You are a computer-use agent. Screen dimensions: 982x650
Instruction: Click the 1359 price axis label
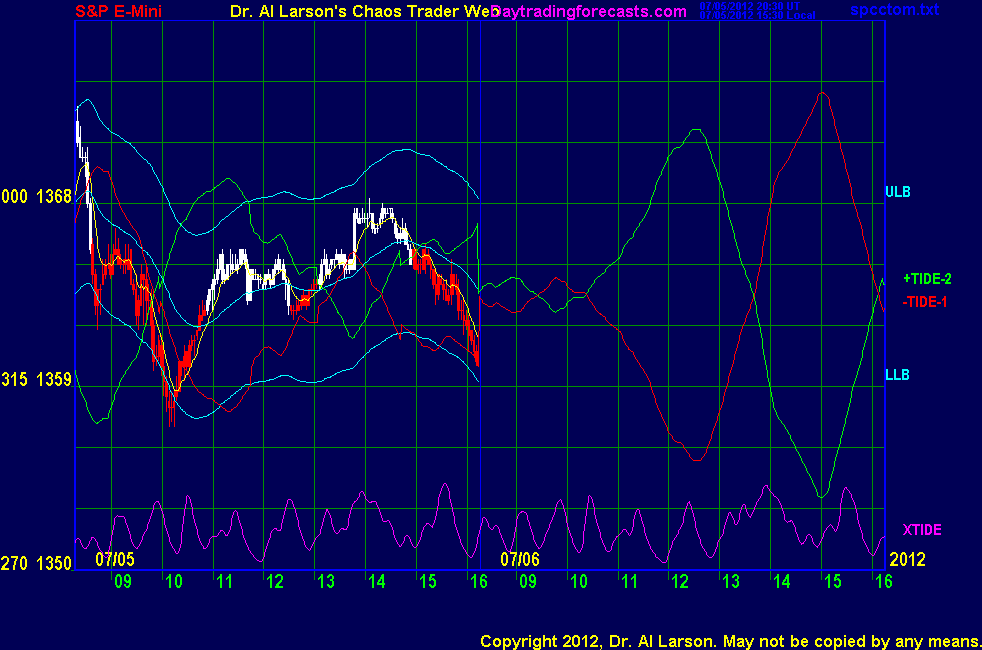54,380
